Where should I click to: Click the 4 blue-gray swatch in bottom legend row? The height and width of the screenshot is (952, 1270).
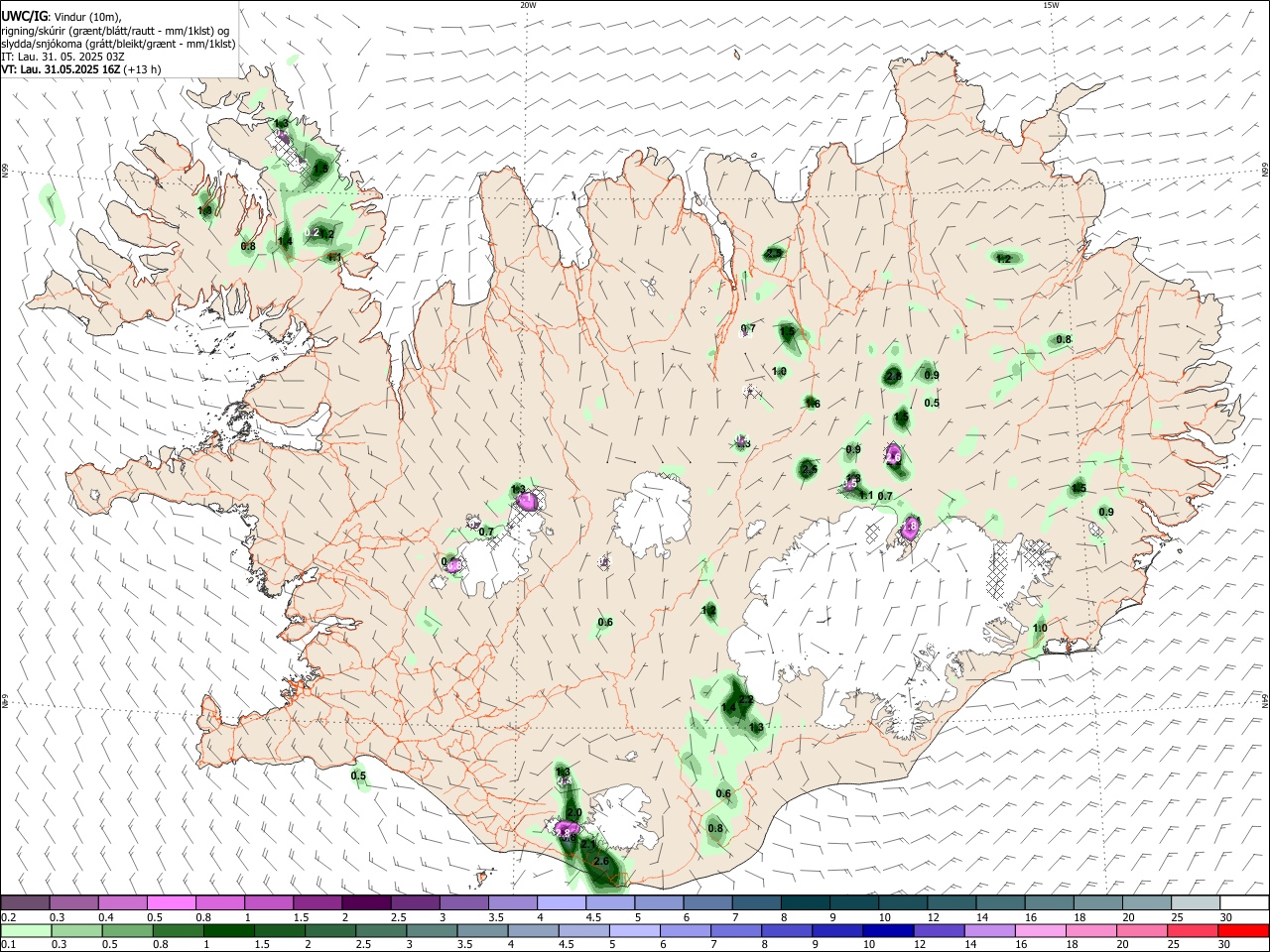click(532, 931)
